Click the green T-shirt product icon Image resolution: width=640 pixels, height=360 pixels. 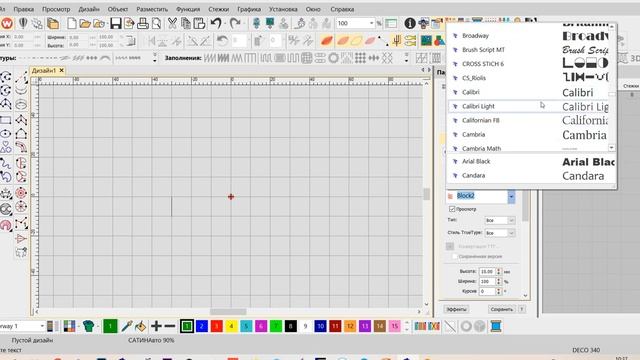[89, 326]
